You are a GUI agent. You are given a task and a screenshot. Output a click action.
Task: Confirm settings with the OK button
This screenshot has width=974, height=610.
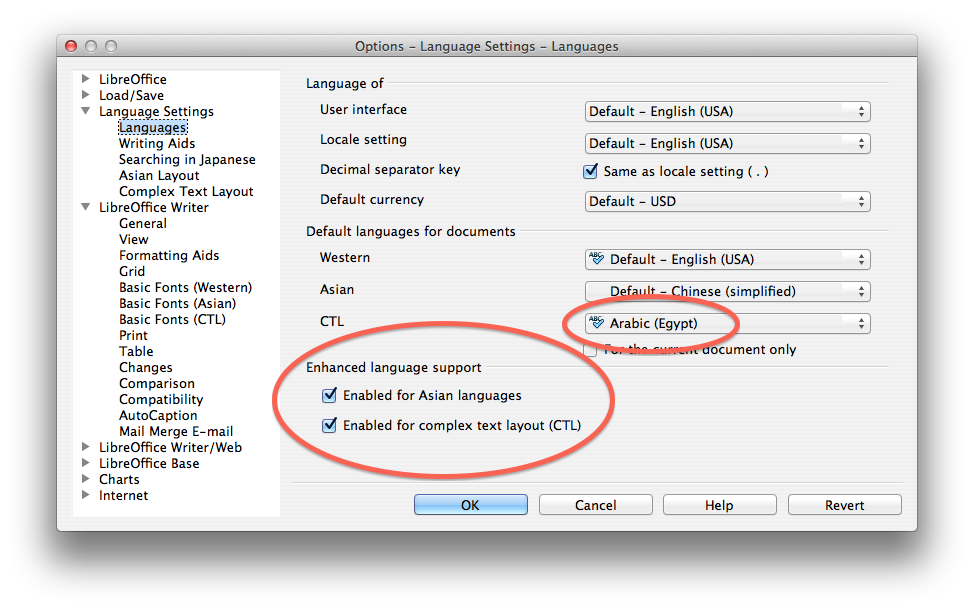(471, 505)
